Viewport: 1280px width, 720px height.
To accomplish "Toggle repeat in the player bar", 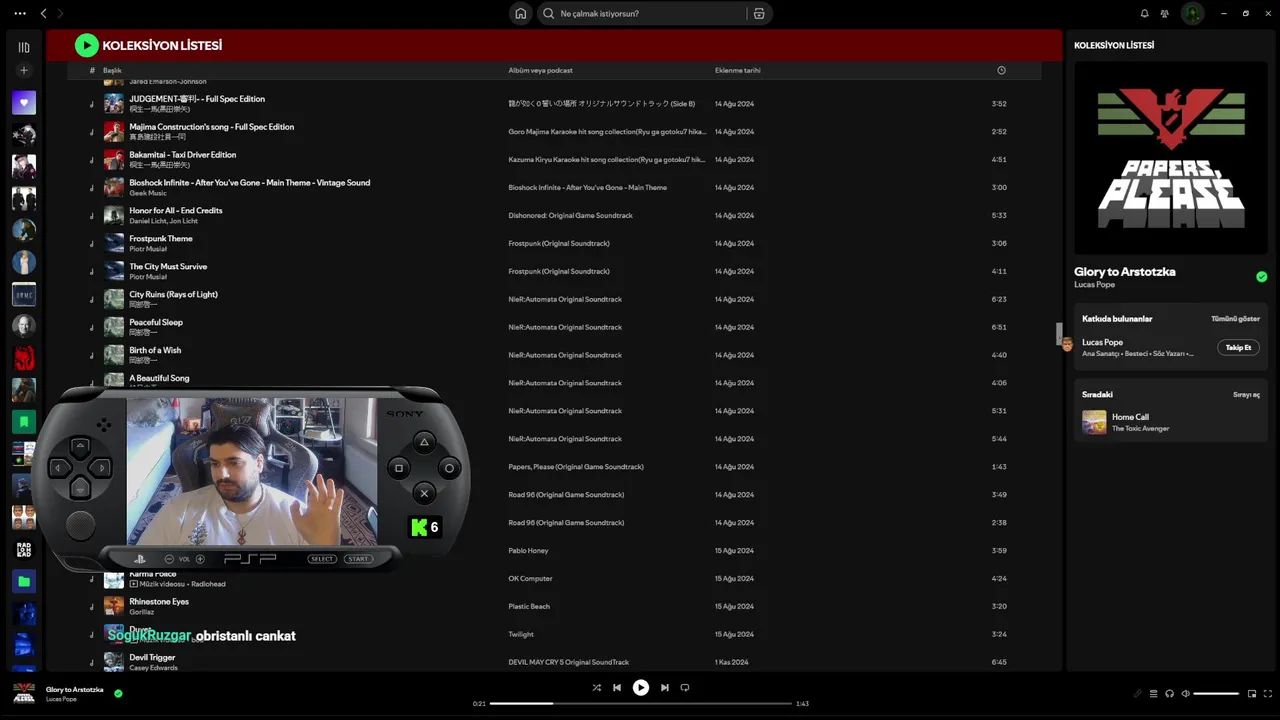I will tap(685, 688).
